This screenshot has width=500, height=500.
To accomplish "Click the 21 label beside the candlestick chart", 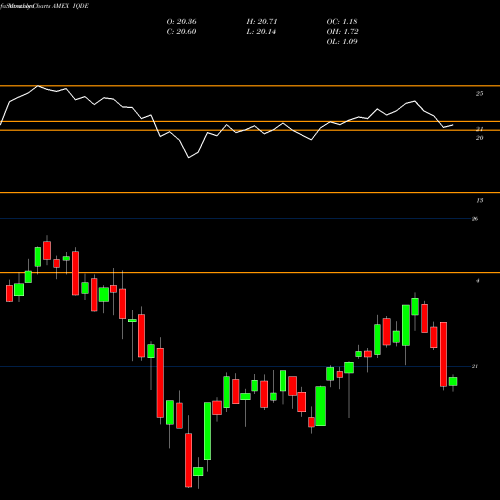I will point(475,366).
